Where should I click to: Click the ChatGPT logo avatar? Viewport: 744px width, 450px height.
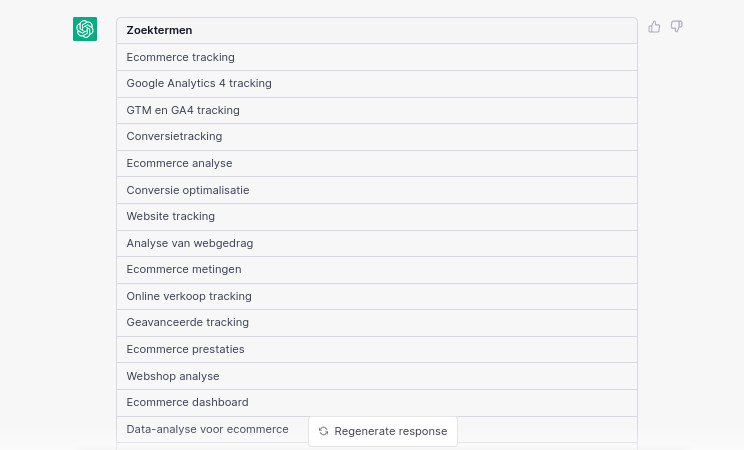(85, 29)
